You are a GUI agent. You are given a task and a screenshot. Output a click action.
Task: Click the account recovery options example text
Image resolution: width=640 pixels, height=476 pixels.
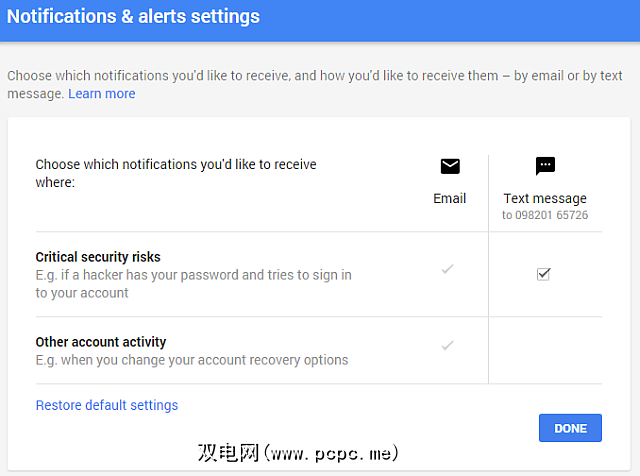pos(192,360)
